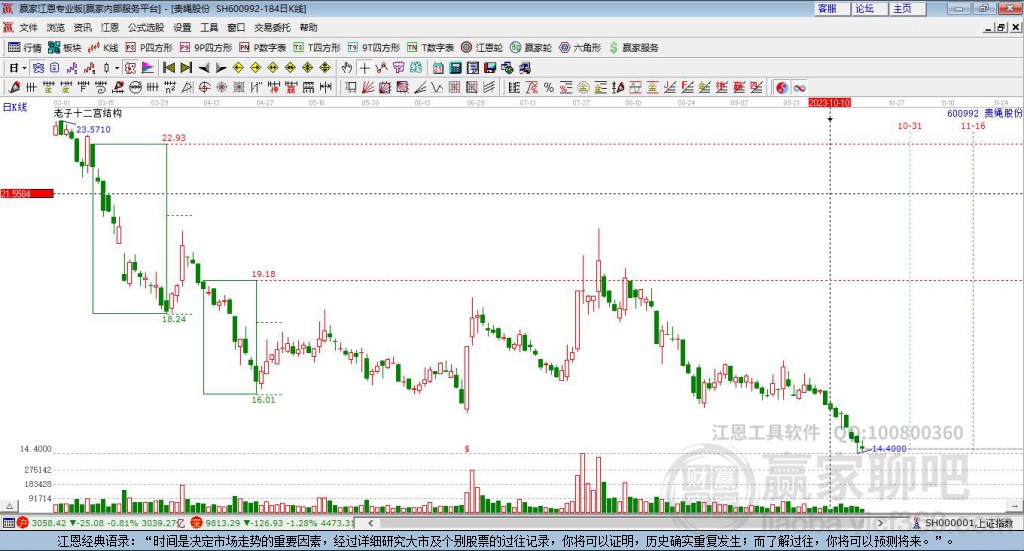Open the 资讯 menu
This screenshot has width=1024, height=551.
tap(82, 27)
